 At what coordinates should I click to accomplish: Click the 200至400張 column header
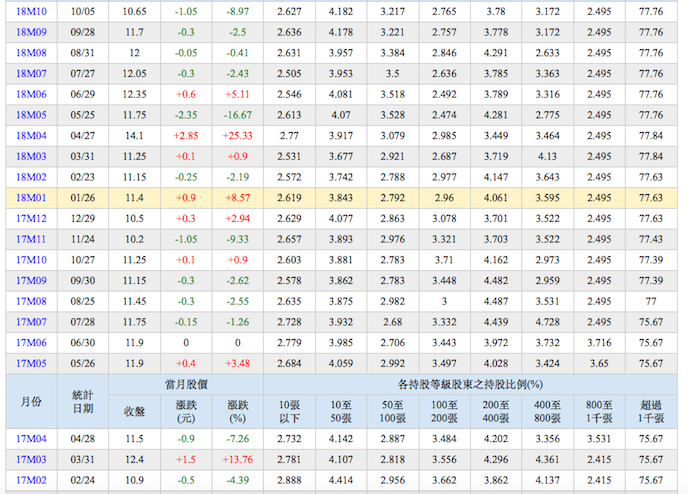[496, 412]
